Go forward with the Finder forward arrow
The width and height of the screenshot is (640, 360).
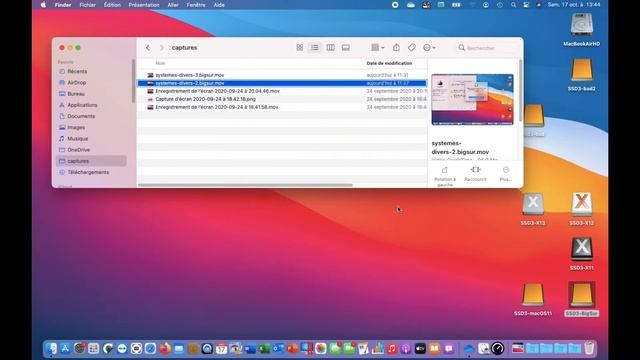tap(162, 48)
